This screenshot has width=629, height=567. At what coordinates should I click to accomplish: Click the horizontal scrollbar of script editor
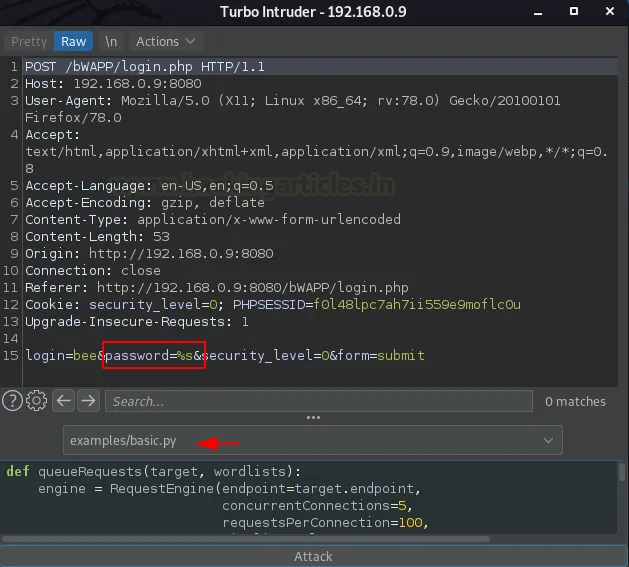point(246,539)
